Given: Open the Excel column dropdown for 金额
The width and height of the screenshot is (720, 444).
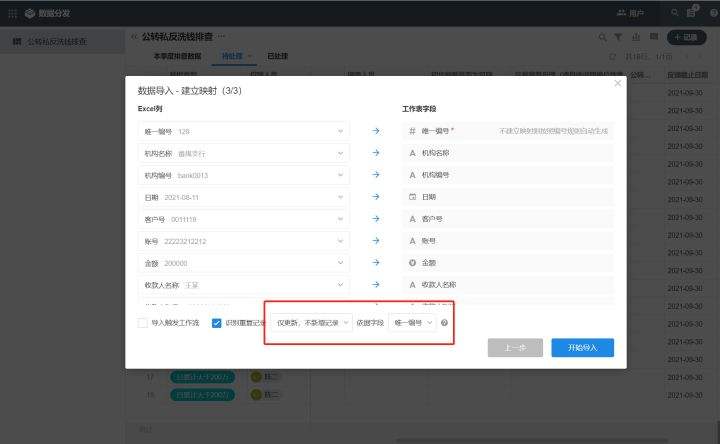Looking at the screenshot, I should click(243, 263).
